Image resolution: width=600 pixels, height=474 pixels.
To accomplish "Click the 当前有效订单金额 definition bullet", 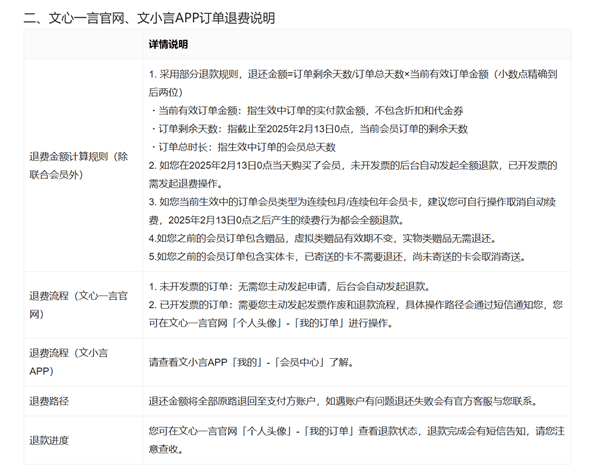I will (306, 111).
